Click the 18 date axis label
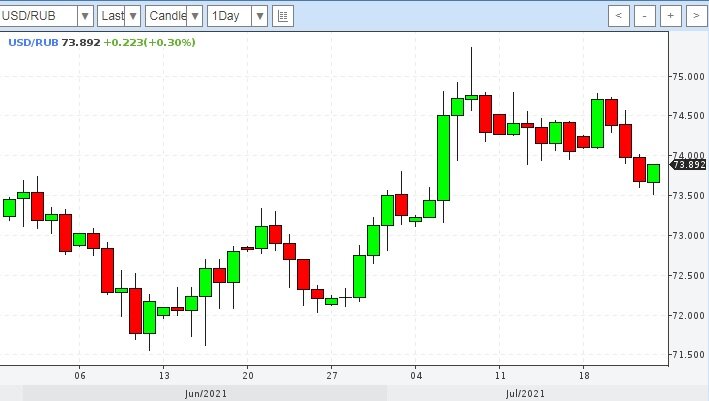Screen dimensions: 709x401 [584, 375]
